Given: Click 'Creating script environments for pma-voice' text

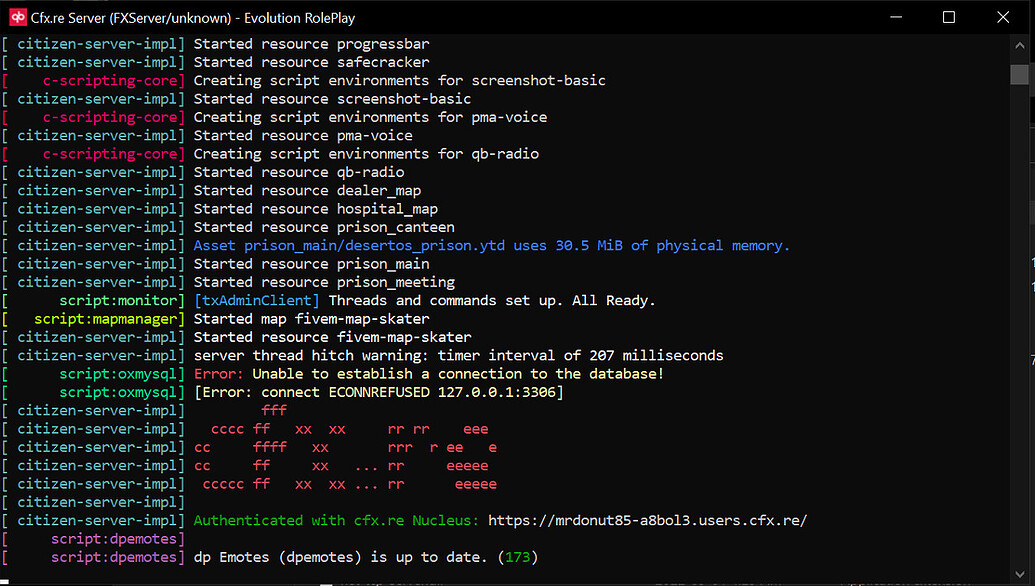Looking at the screenshot, I should (x=370, y=117).
